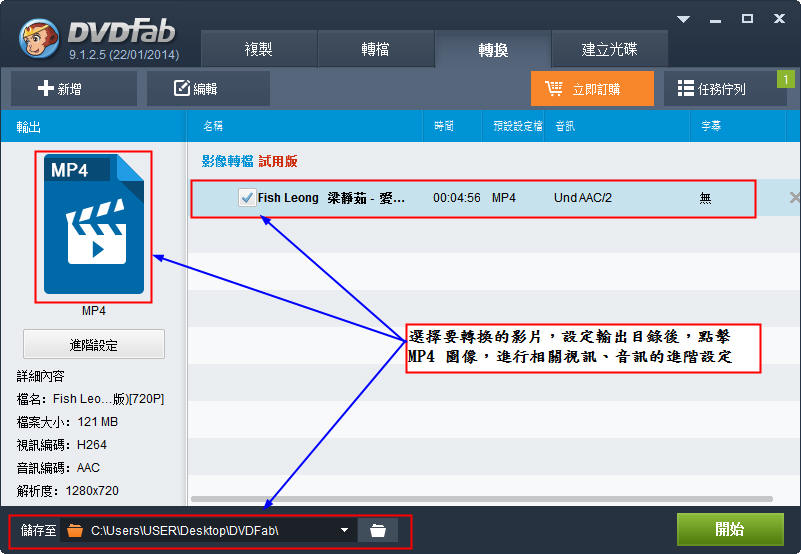Click the shopping cart 立即訂購 button
Screen dimensions: 801x554
[592, 89]
